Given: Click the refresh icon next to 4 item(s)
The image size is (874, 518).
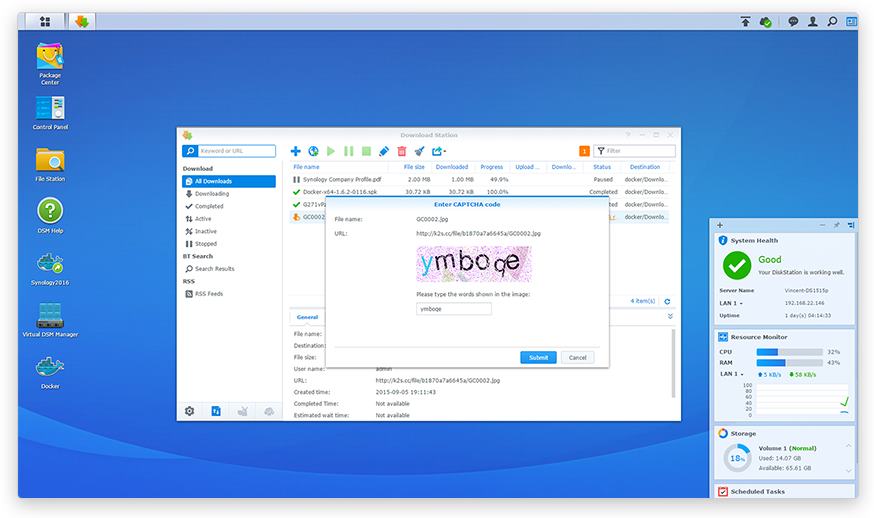Looking at the screenshot, I should [x=667, y=301].
